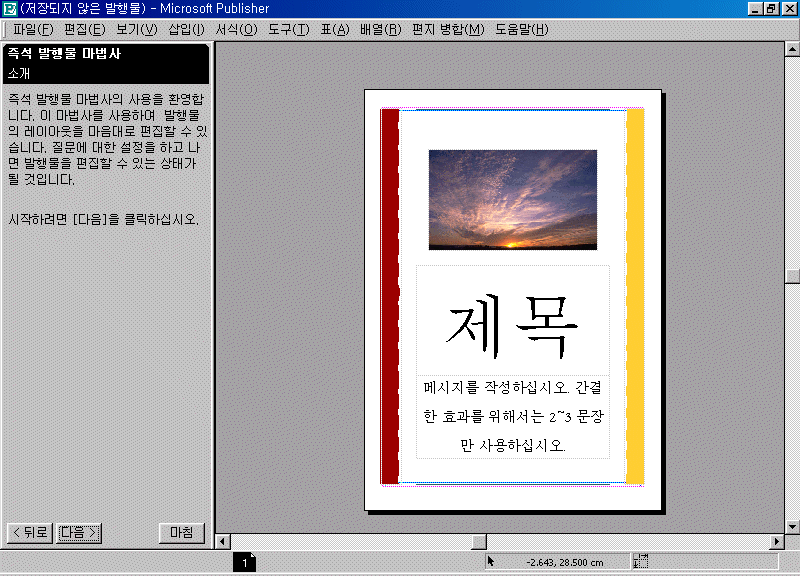The width and height of the screenshot is (800, 576).
Task: Click the < 뒤로 wizard button
Action: 30,533
